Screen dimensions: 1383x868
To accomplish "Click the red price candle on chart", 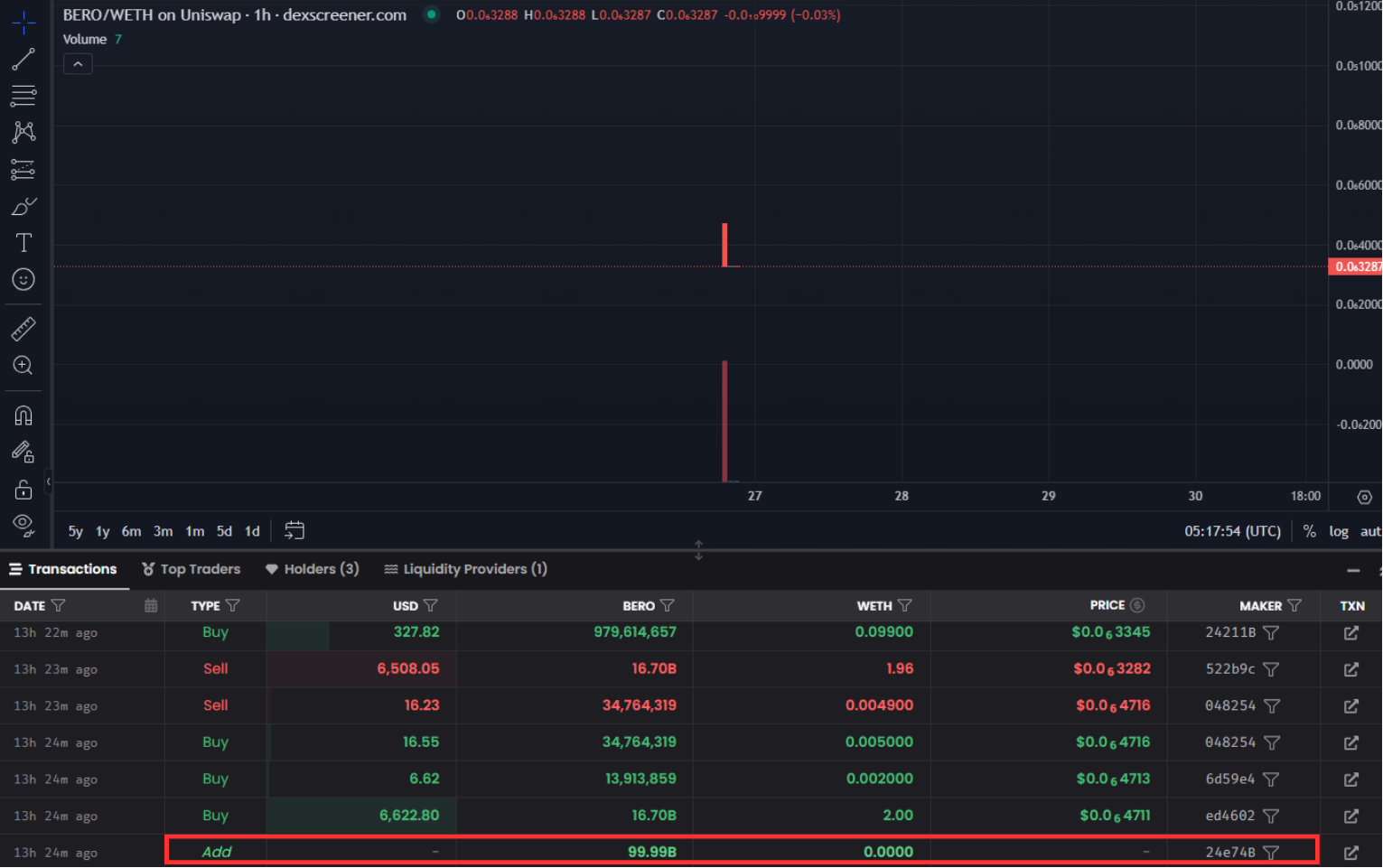I will pos(724,245).
